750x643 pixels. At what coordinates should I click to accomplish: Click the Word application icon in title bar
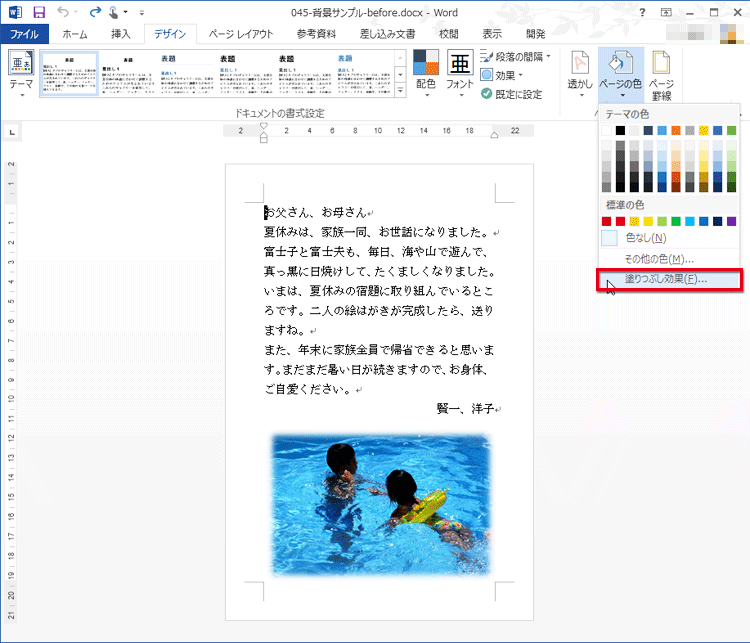click(x=15, y=12)
